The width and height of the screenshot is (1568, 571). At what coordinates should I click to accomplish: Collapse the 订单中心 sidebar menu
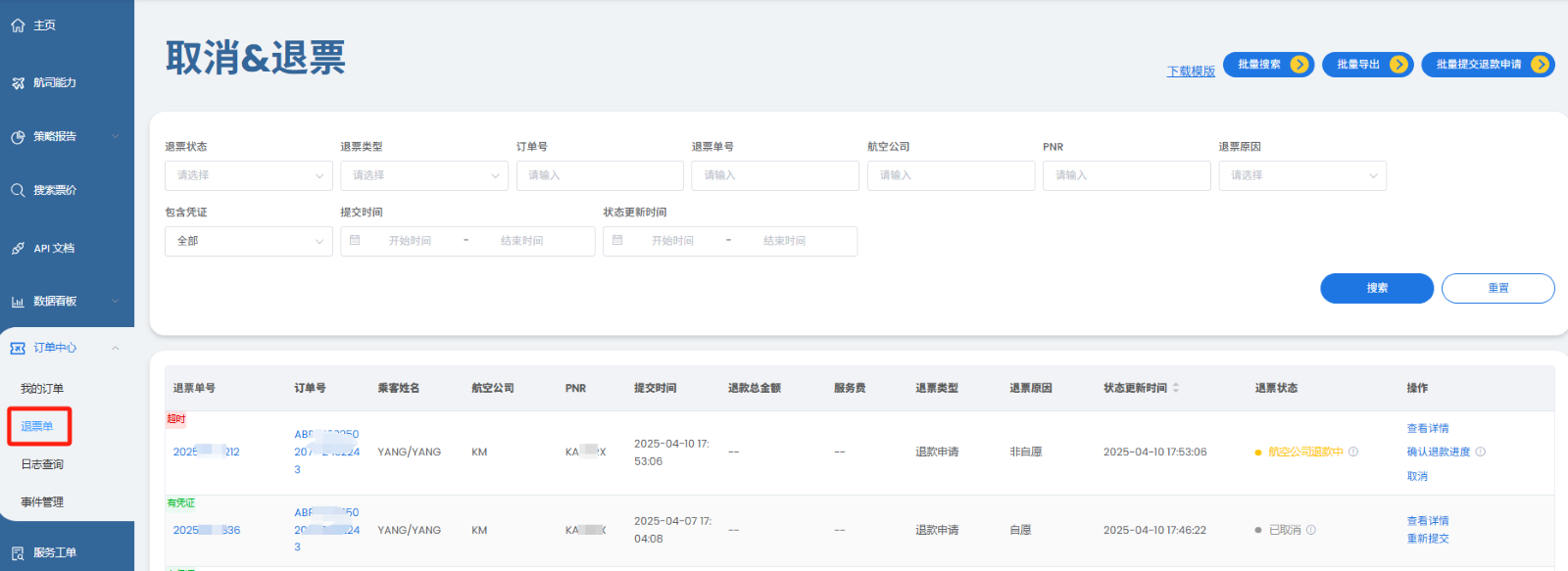(x=116, y=348)
